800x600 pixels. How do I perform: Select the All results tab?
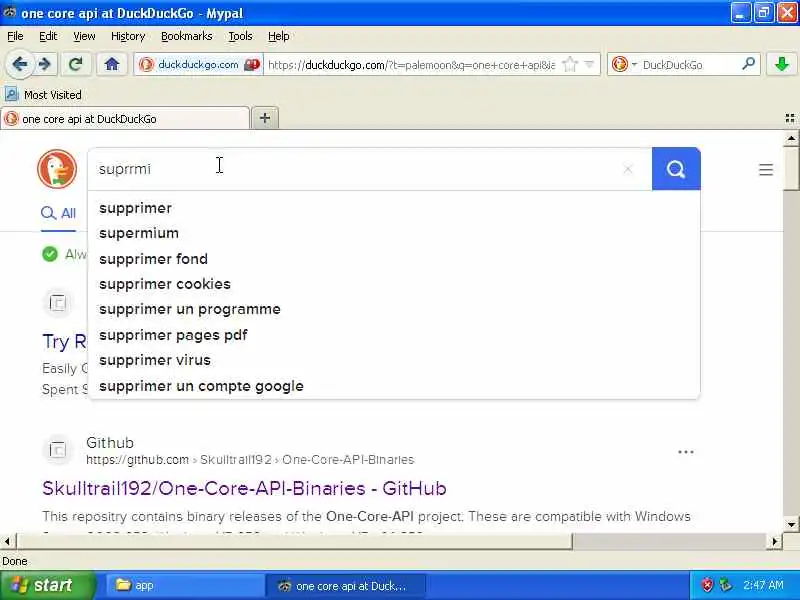click(58, 213)
